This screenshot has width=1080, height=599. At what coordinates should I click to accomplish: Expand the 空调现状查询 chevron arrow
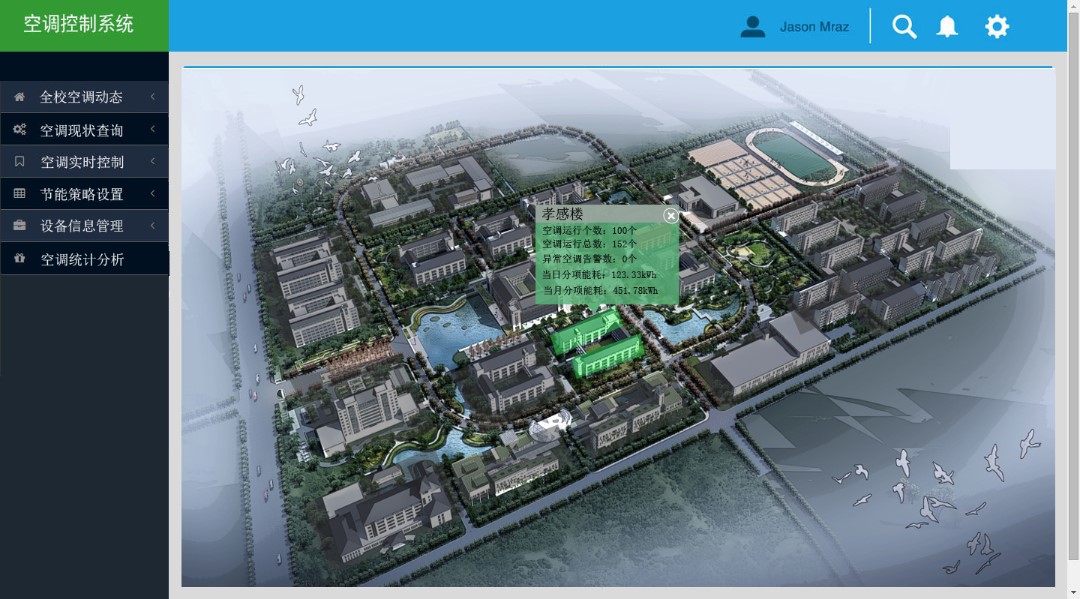coord(153,129)
